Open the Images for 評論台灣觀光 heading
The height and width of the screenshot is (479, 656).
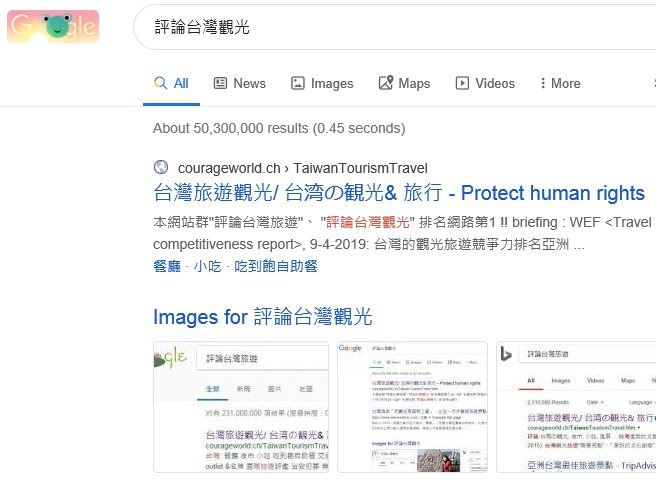pyautogui.click(x=263, y=316)
